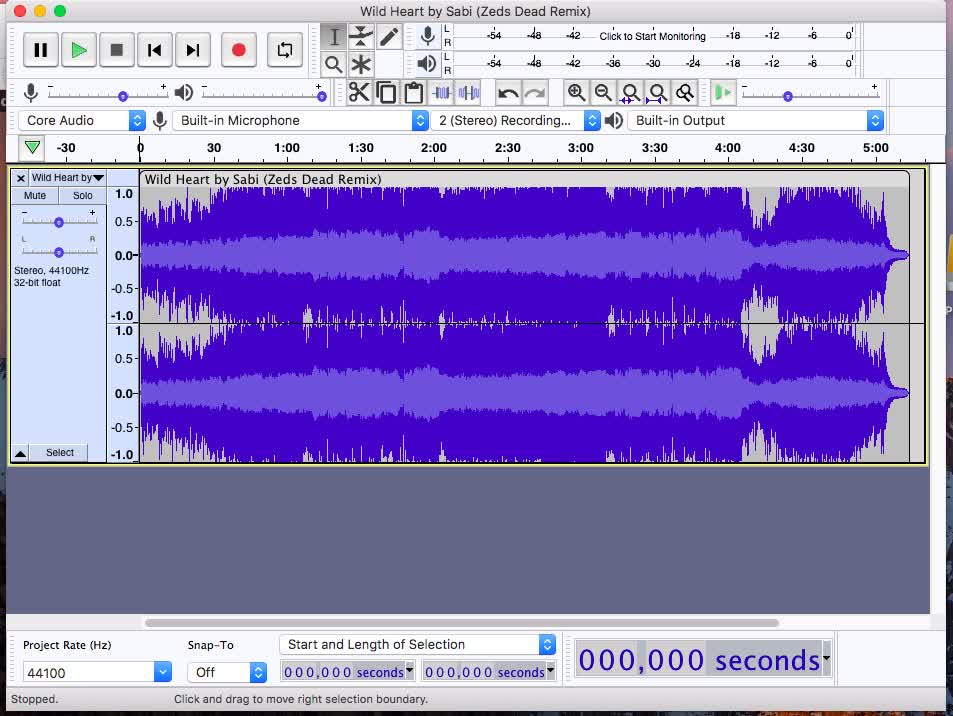Select the Selection (I-beam) tool

tap(333, 36)
